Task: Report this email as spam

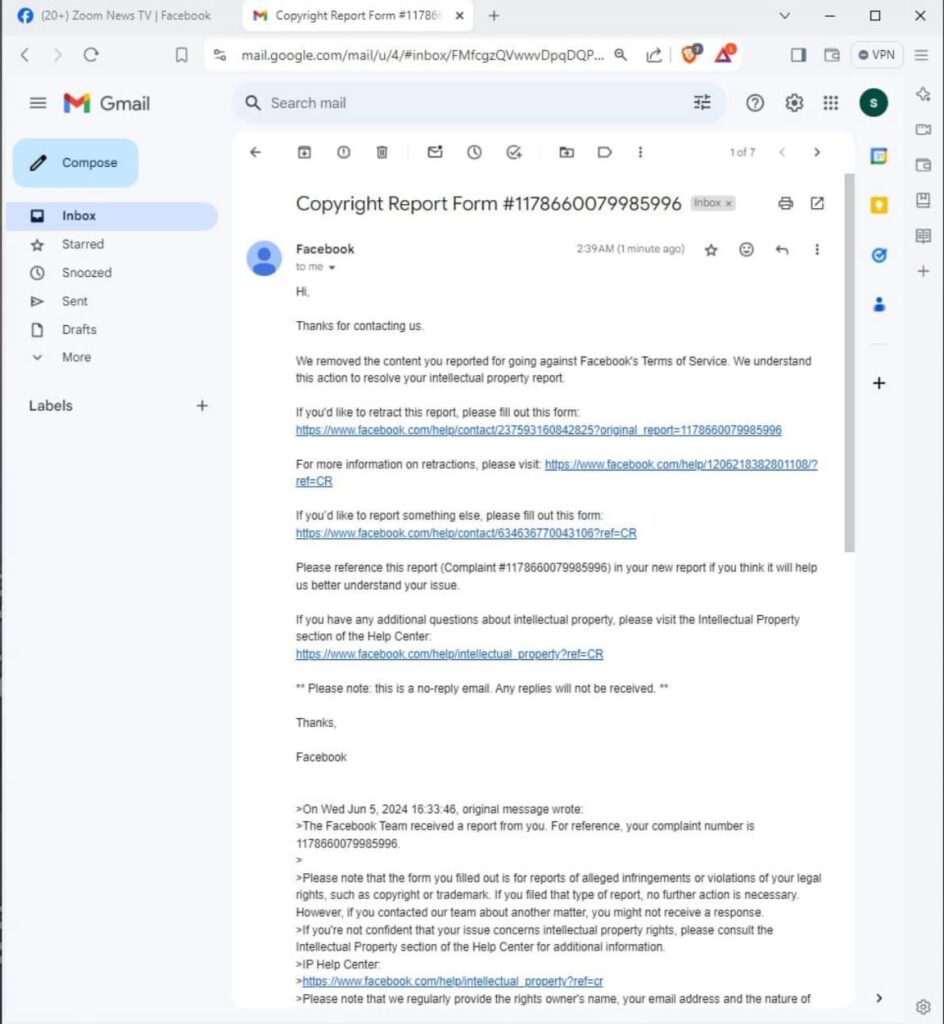Action: [343, 152]
